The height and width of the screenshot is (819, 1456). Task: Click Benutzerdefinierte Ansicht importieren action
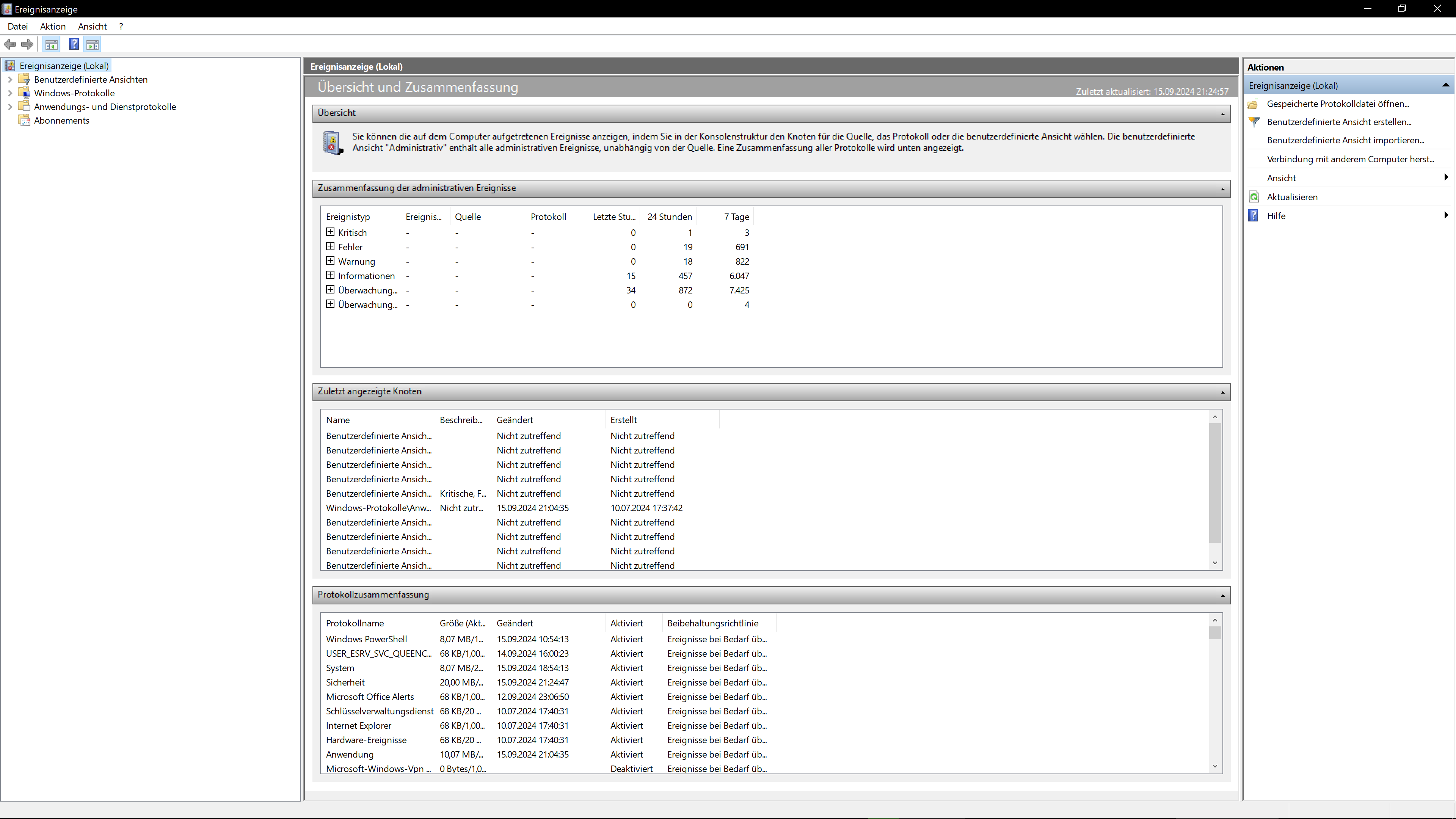[1345, 140]
